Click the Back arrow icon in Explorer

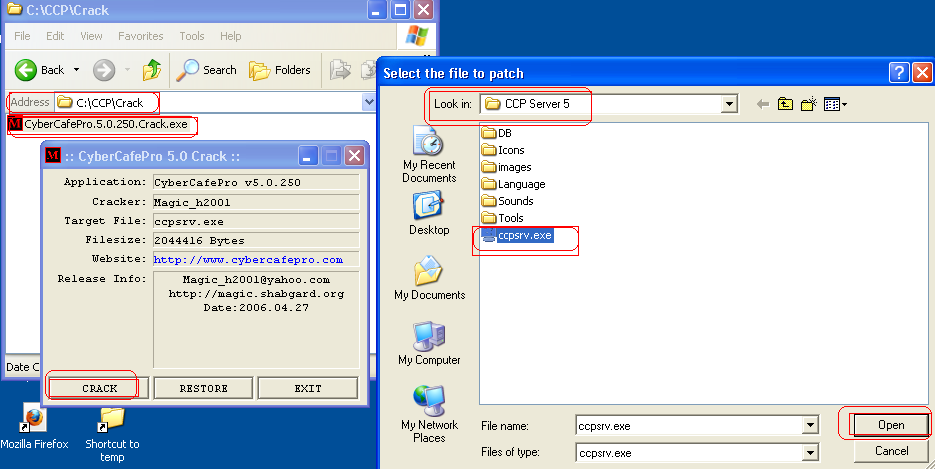(x=26, y=70)
